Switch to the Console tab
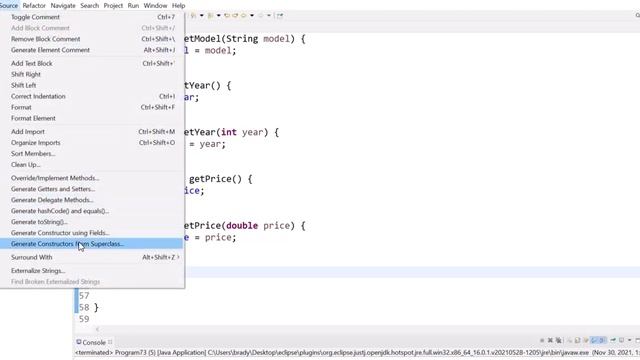Viewport: 640px width, 360px height. [94, 342]
